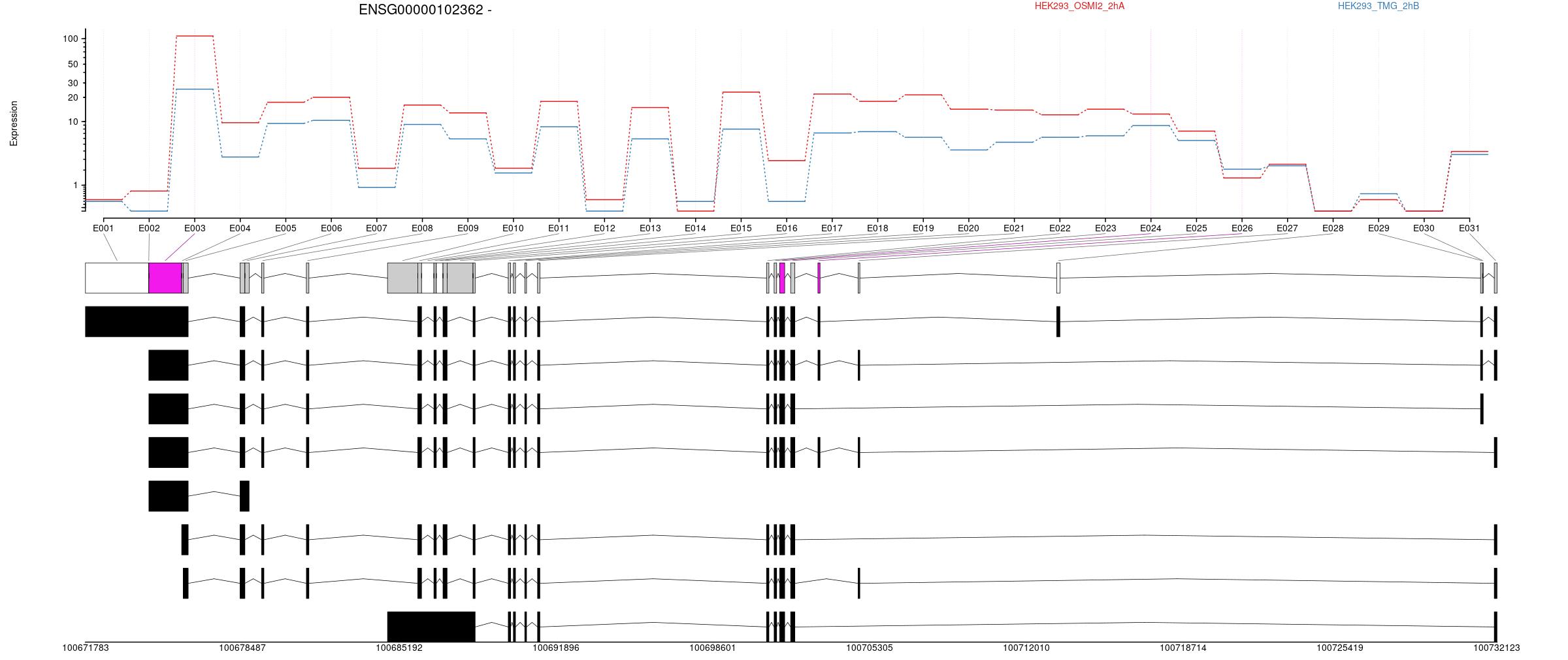Click y-axis tick value 1
The image size is (1568, 660).
pyautogui.click(x=76, y=186)
